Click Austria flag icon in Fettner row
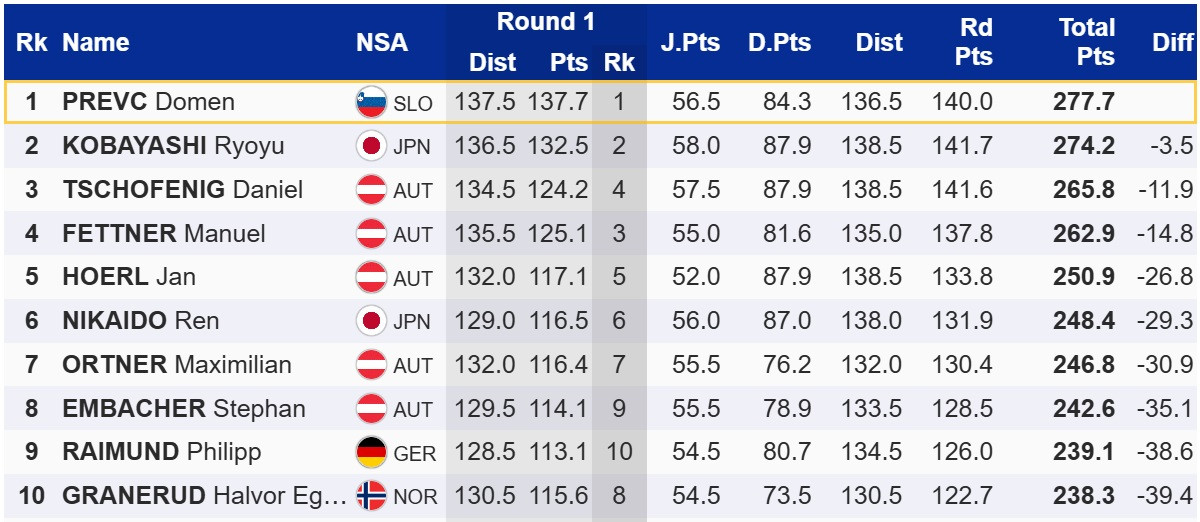The image size is (1200, 522). [x=371, y=234]
